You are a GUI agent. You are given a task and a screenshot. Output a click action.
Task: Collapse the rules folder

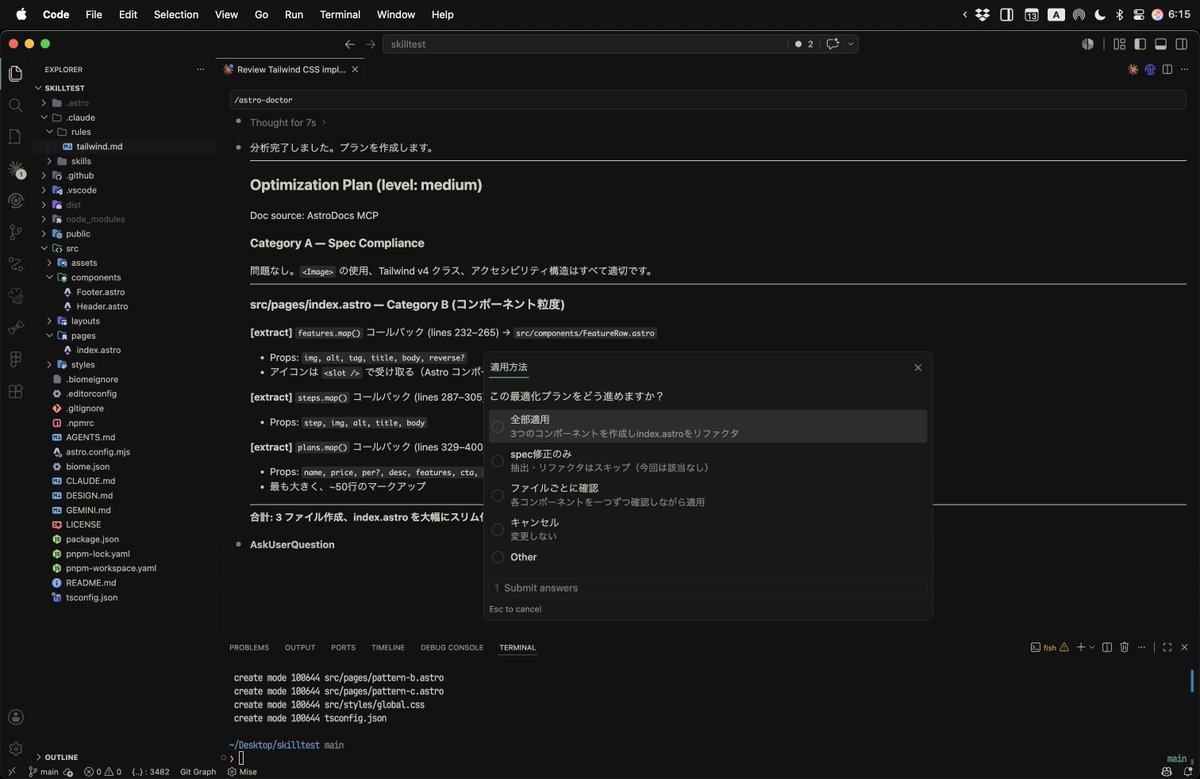tap(50, 132)
